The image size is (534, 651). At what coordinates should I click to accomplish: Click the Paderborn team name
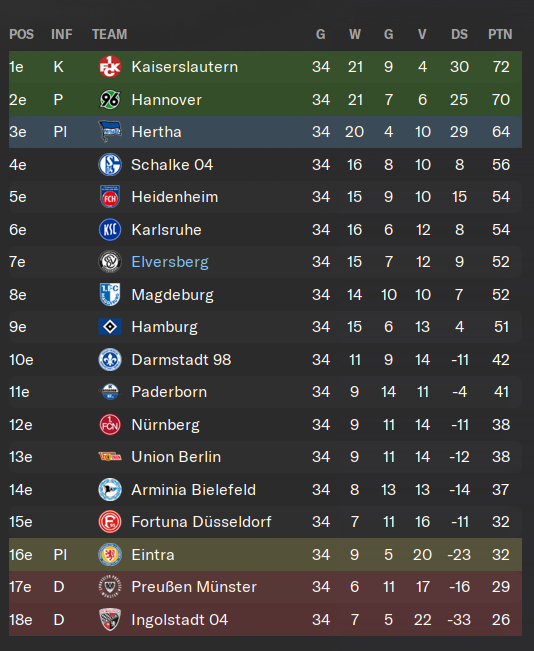click(x=169, y=392)
